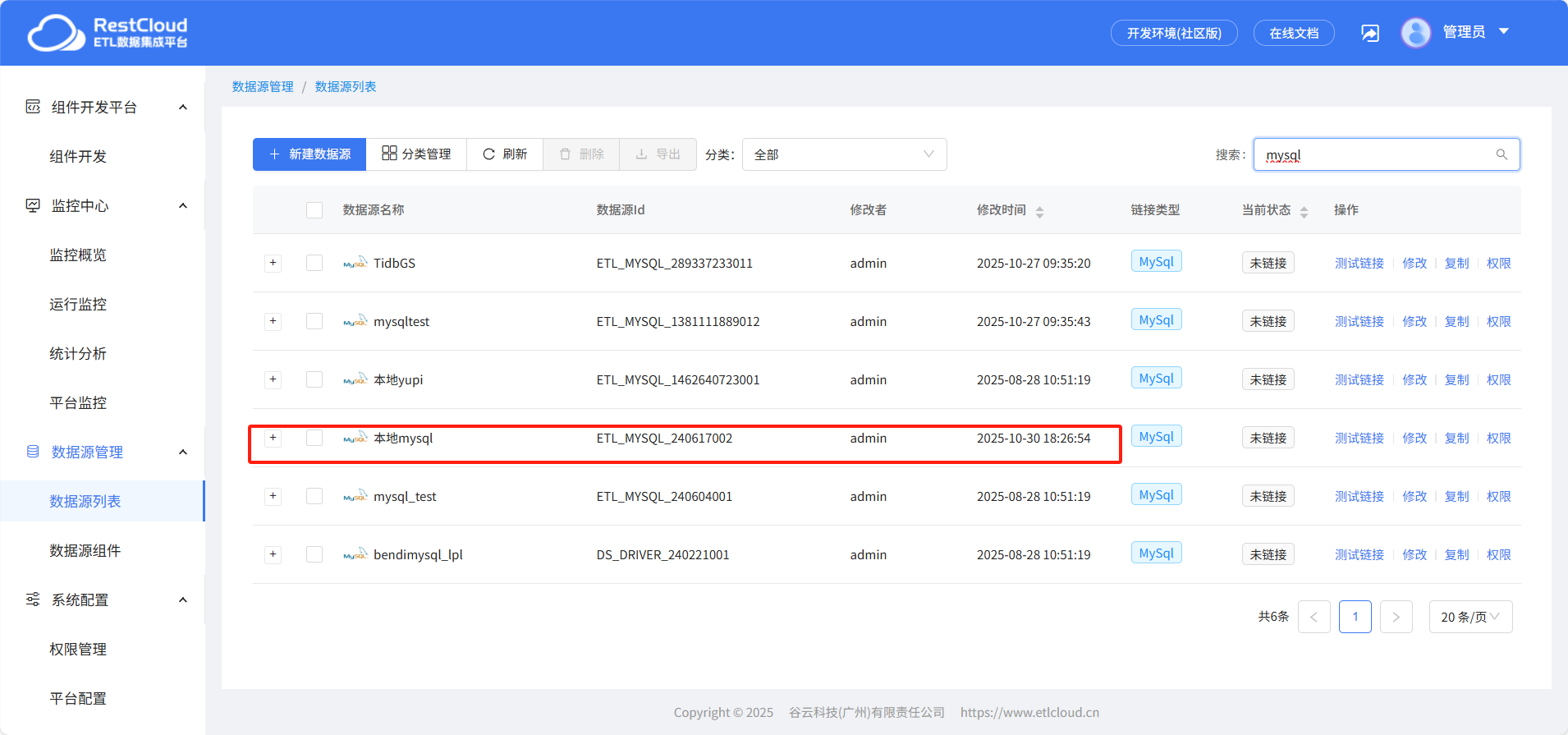
Task: Click the share/export icon in header
Action: point(1370,33)
